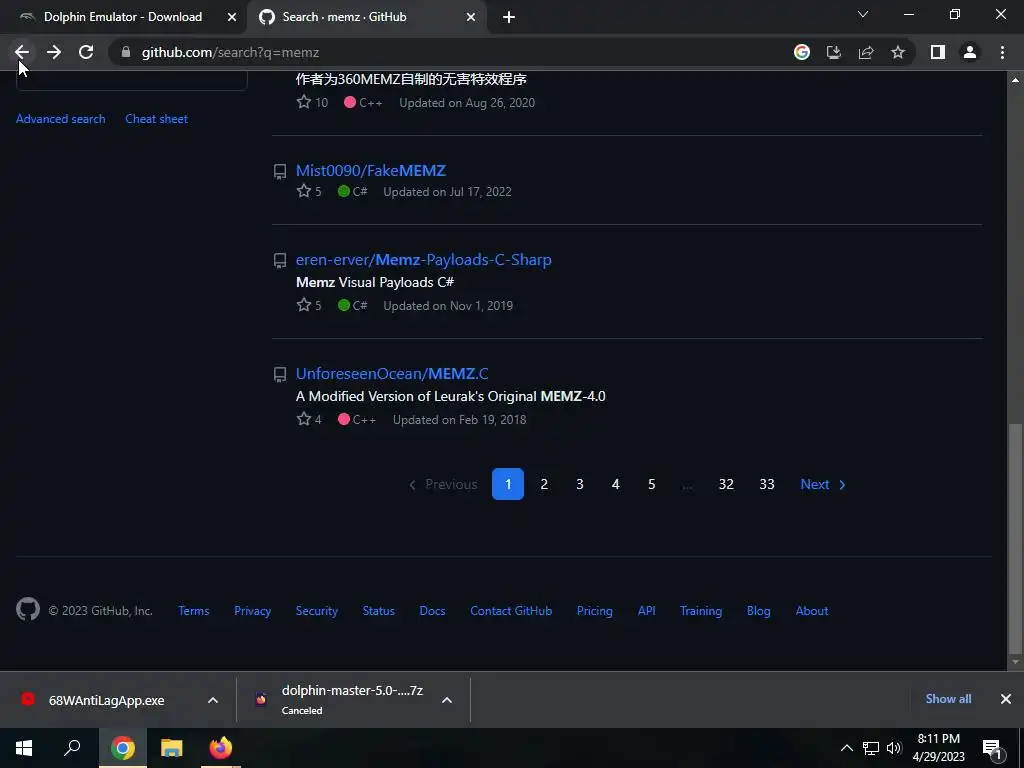Open Mist0090/FakeMEMZ repository
The image size is (1024, 768).
pyautogui.click(x=371, y=170)
